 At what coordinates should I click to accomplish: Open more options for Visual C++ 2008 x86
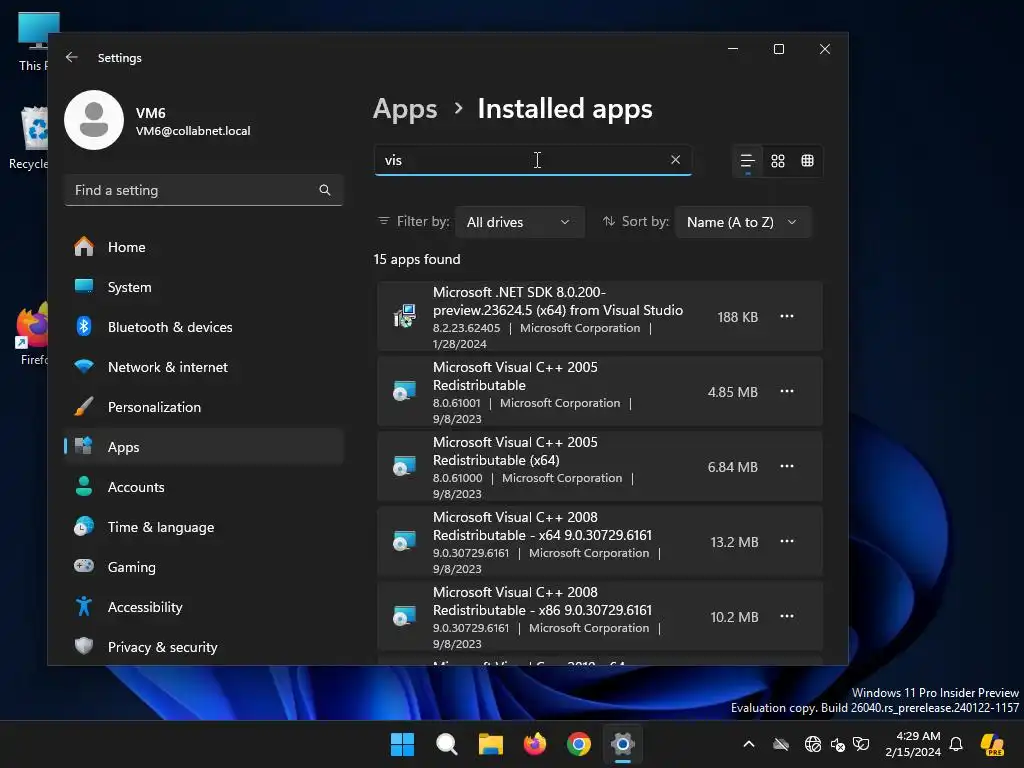pyautogui.click(x=787, y=617)
